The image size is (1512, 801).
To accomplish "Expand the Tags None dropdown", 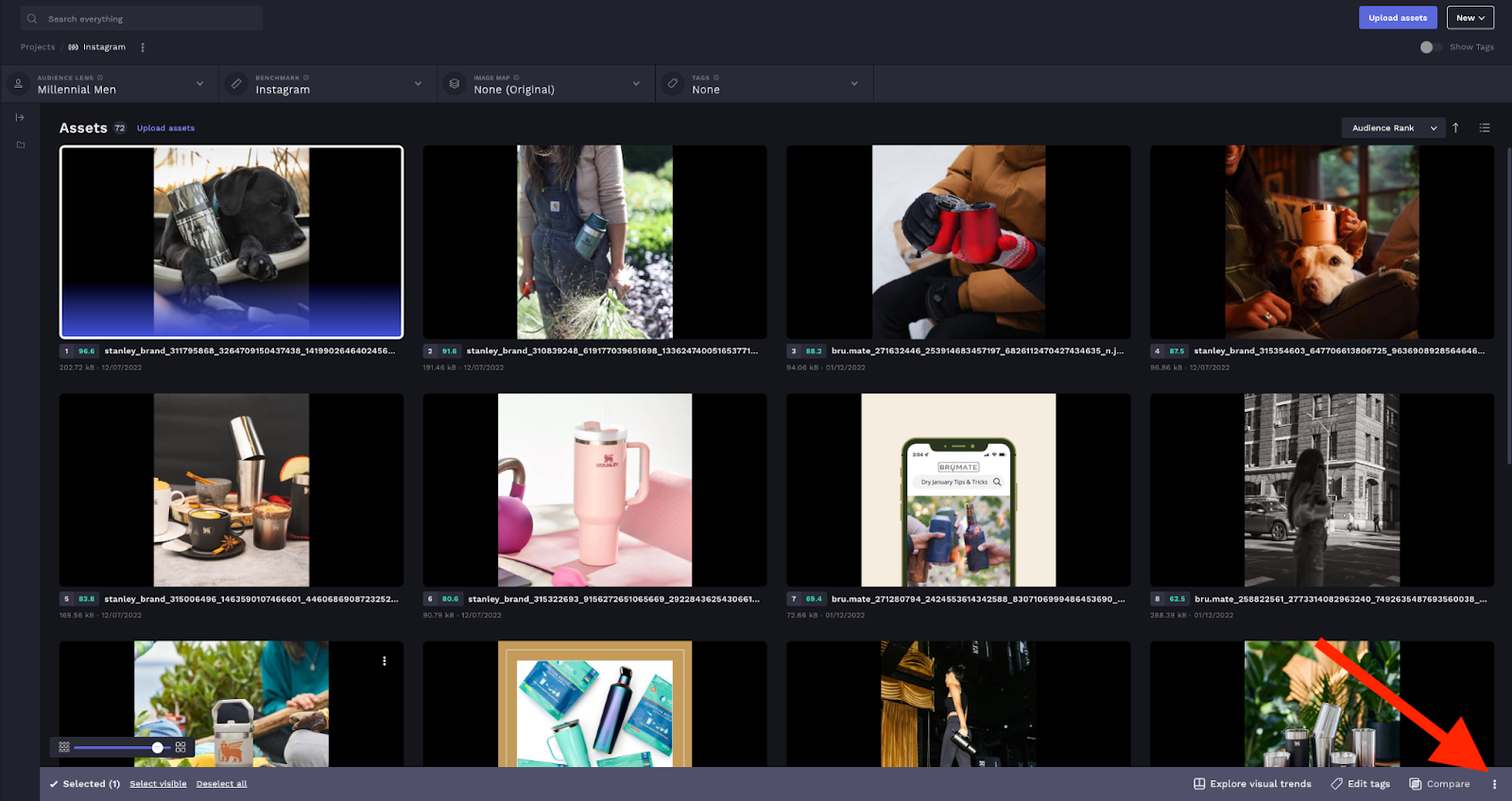I will click(x=854, y=84).
